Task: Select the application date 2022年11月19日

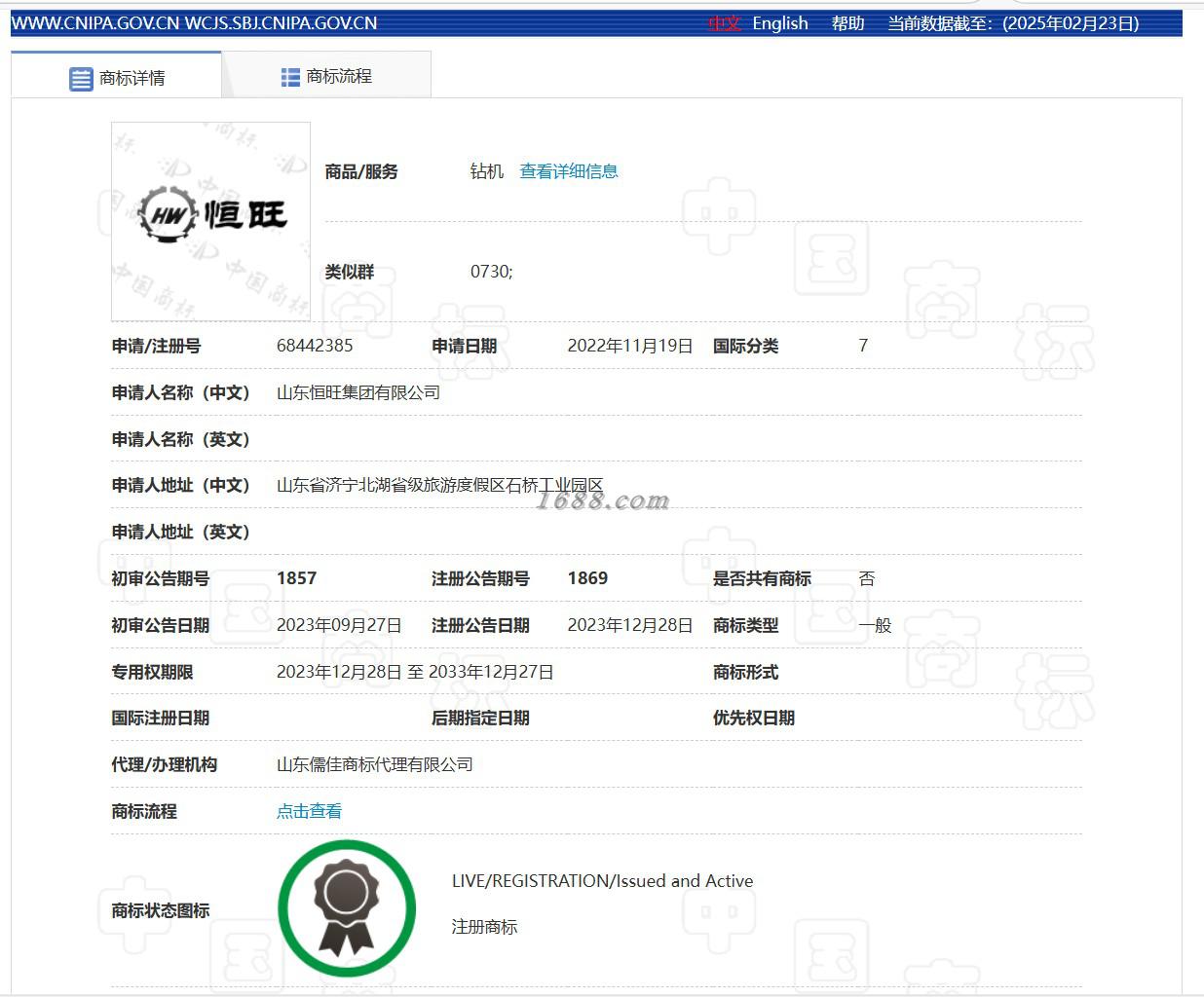Action: click(630, 346)
